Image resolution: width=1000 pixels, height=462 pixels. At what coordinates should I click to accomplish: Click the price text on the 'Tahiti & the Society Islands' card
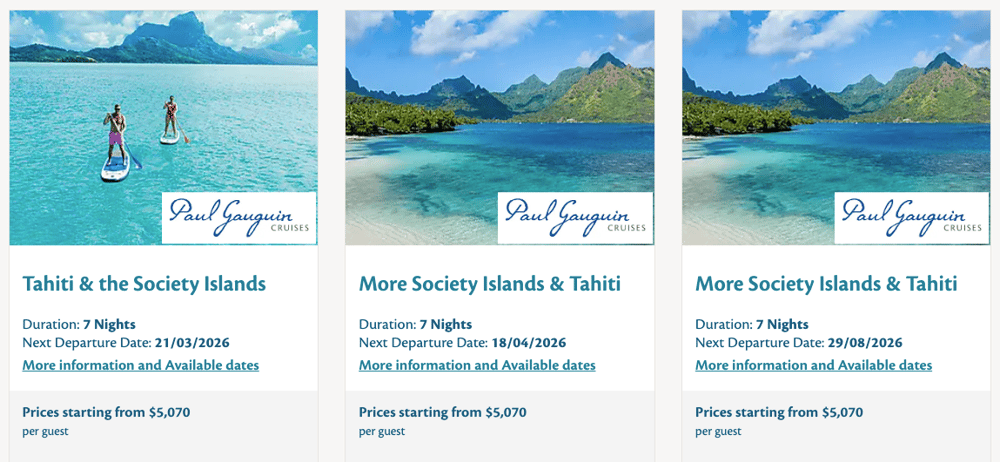coord(106,412)
